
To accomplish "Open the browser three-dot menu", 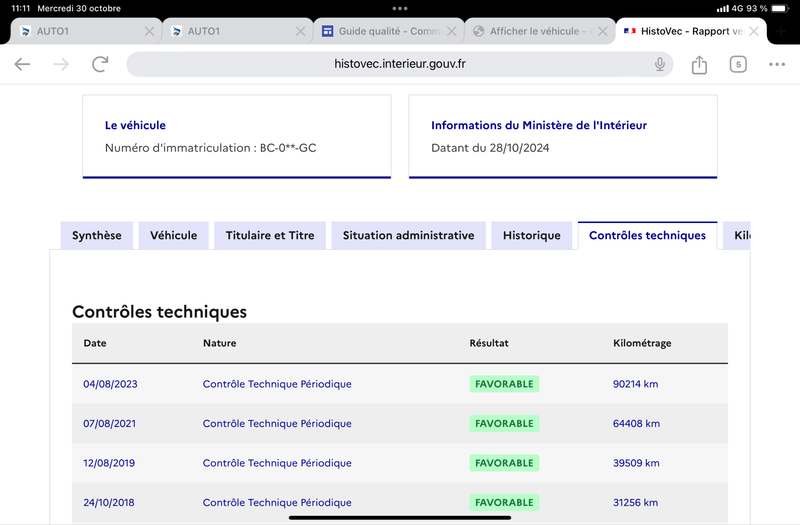I will 777,64.
